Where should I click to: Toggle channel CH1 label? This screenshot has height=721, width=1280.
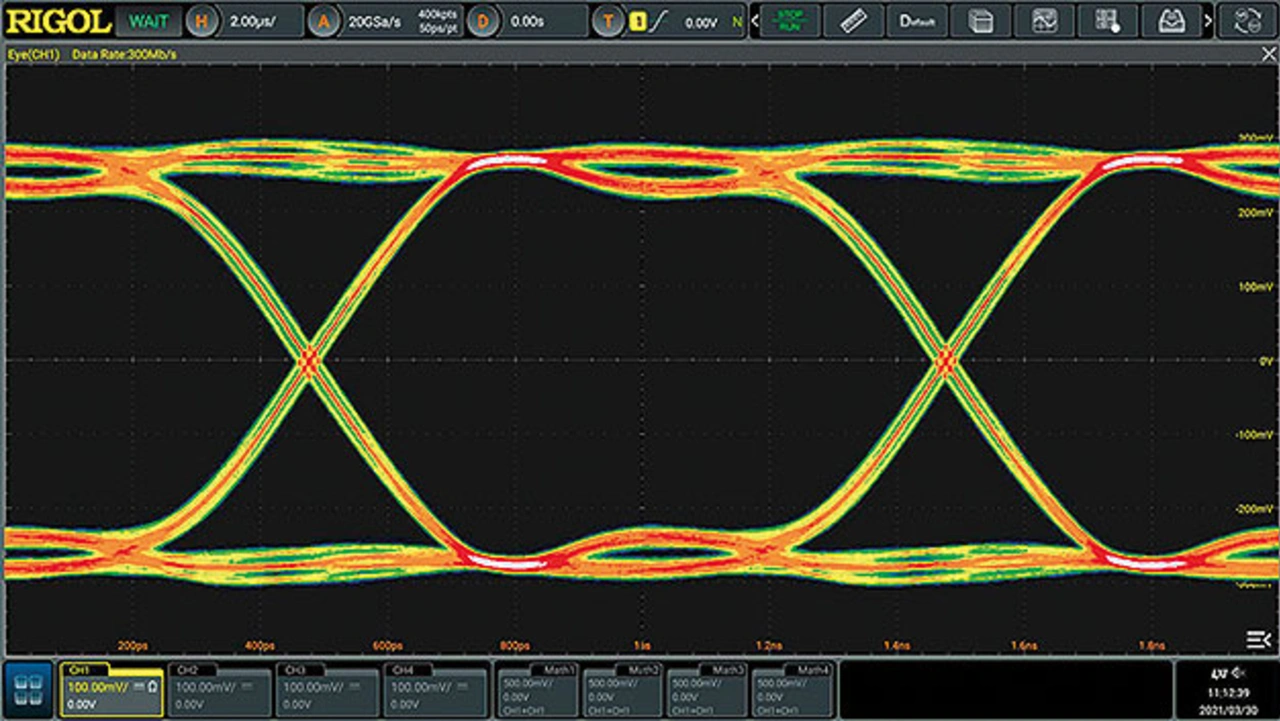click(80, 669)
